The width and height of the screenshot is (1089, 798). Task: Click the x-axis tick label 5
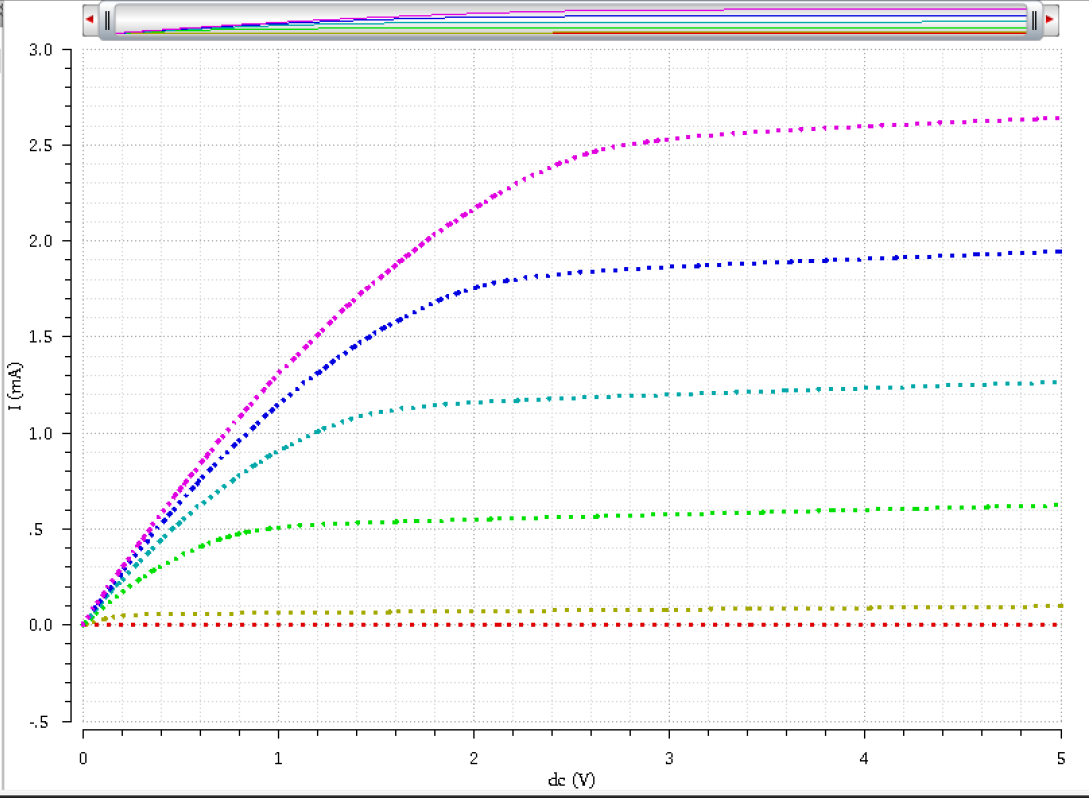point(1061,759)
